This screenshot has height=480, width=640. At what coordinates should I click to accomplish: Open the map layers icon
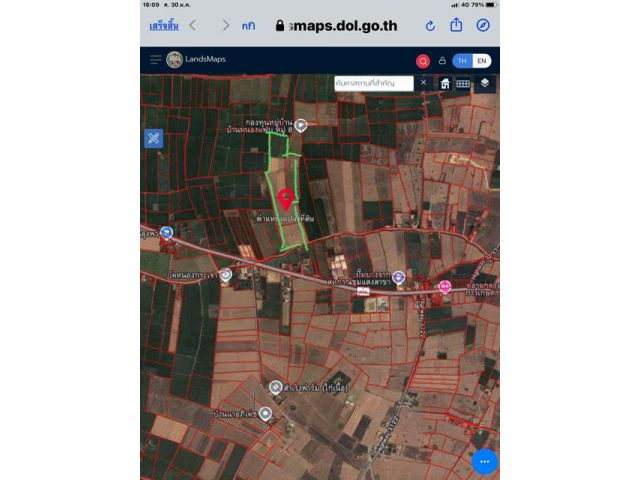coord(484,83)
